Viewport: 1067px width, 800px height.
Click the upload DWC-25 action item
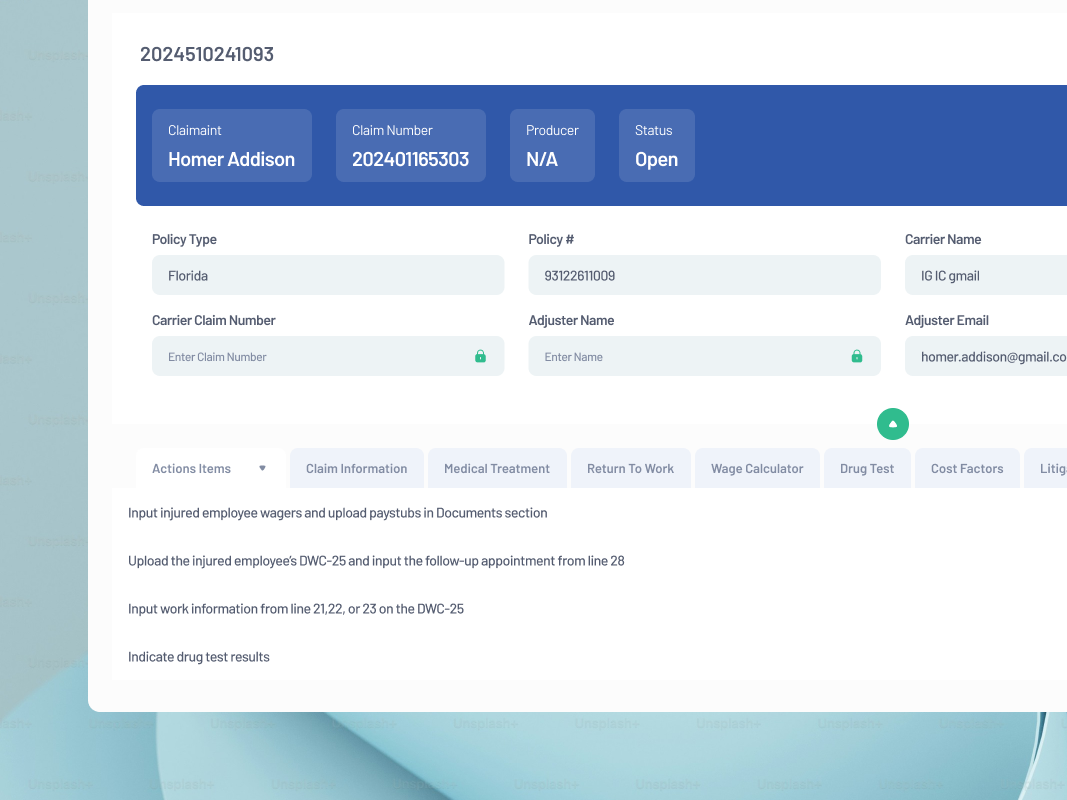[x=376, y=561]
